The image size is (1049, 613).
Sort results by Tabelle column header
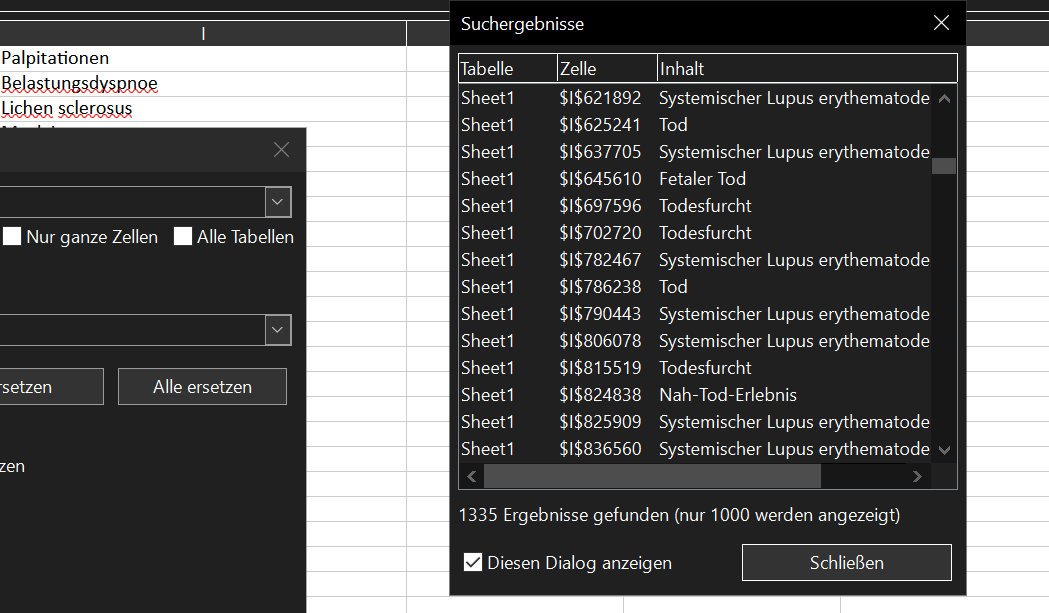[506, 69]
